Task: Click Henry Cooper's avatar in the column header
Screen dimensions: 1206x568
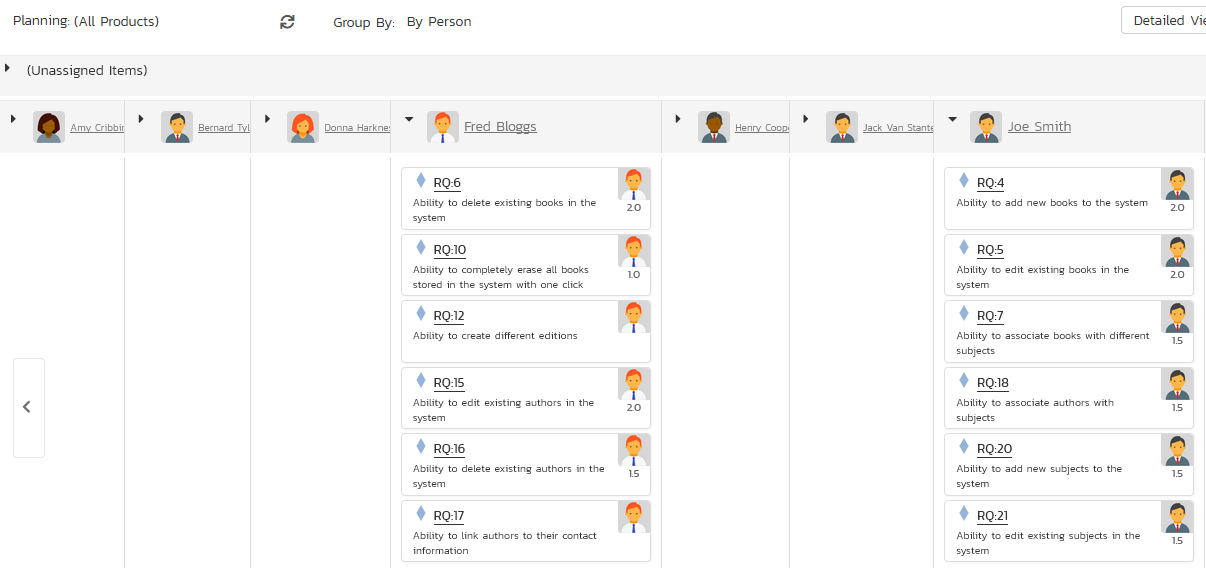Action: coord(714,127)
